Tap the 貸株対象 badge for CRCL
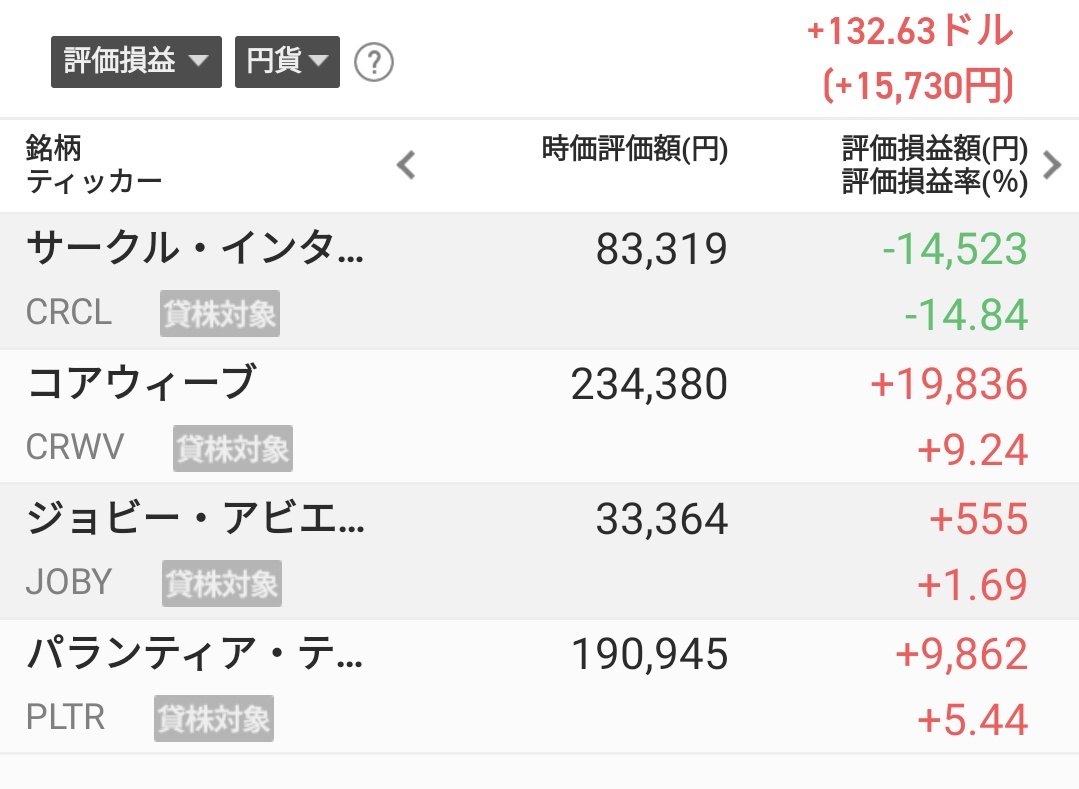The width and height of the screenshot is (1079, 789). click(x=220, y=314)
